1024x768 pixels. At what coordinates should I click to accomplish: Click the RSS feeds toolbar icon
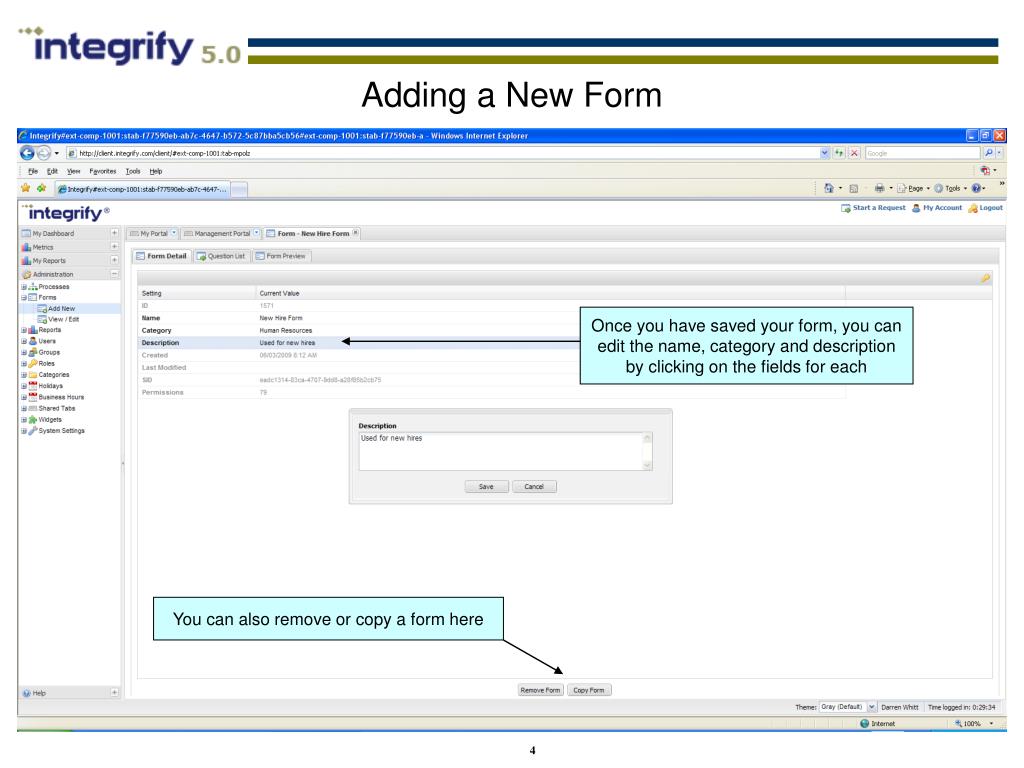point(854,188)
